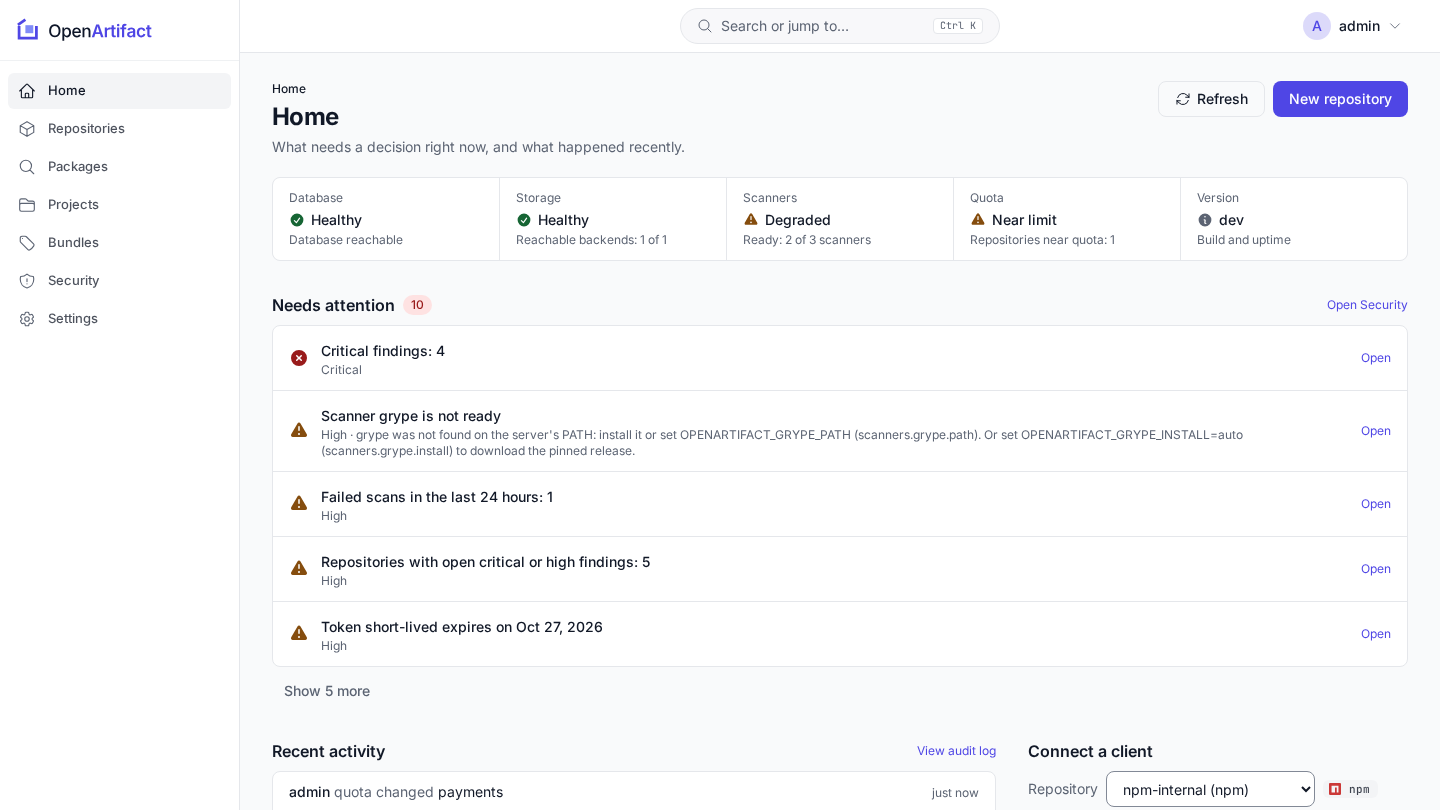Click the Repositories cube icon in sidebar
Viewport: 1440px width, 810px height.
coord(27,129)
